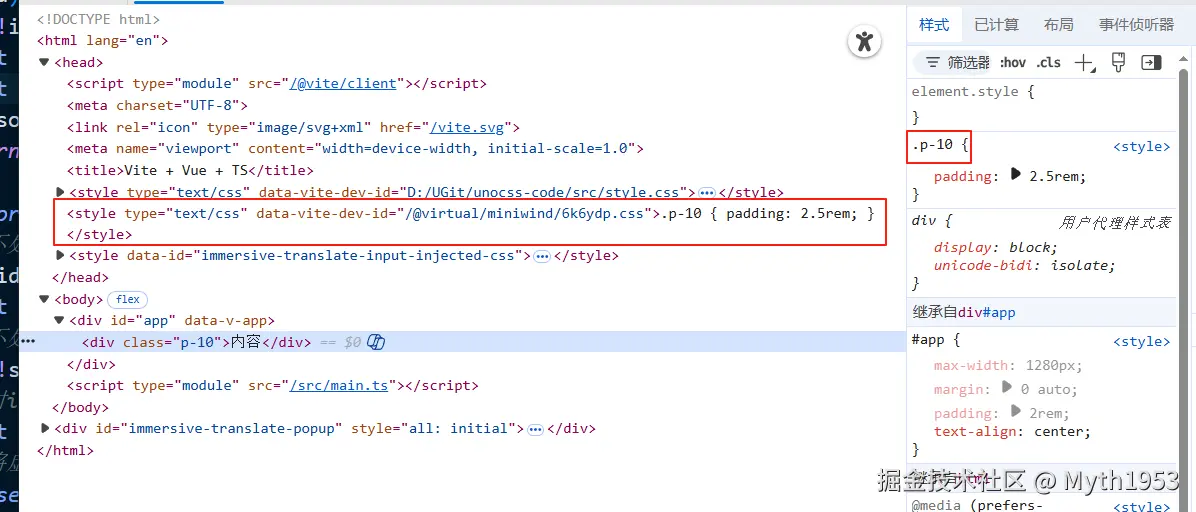Select the closing </body> tag row
This screenshot has width=1196, height=512.
coord(80,407)
